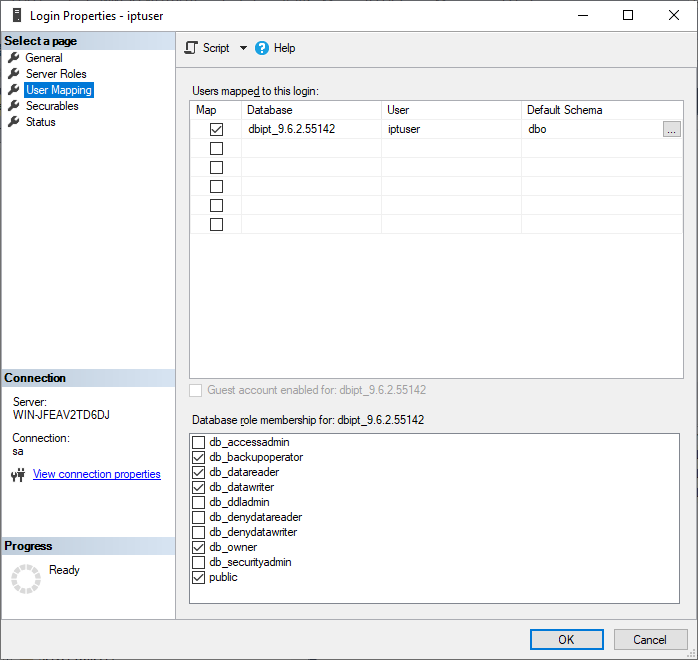
Task: Check db_denydatareader role
Action: click(199, 518)
